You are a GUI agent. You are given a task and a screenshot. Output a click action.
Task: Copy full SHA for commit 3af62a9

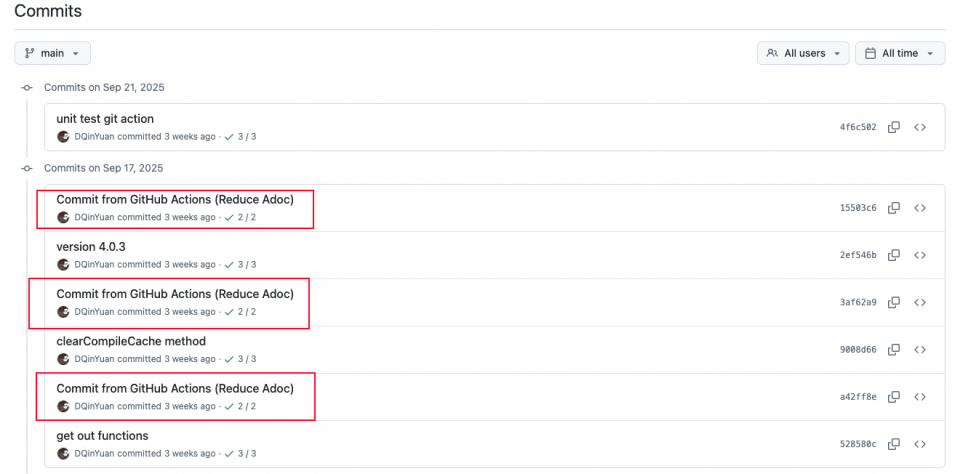[894, 302]
